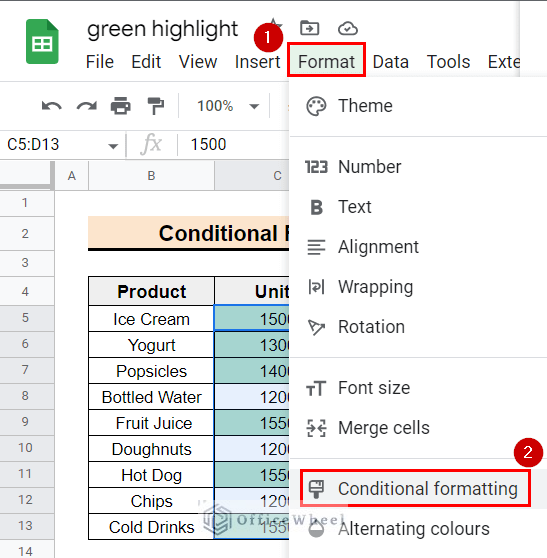Open the zoom level dropdown
Viewport: 547px width, 558px height.
click(228, 106)
